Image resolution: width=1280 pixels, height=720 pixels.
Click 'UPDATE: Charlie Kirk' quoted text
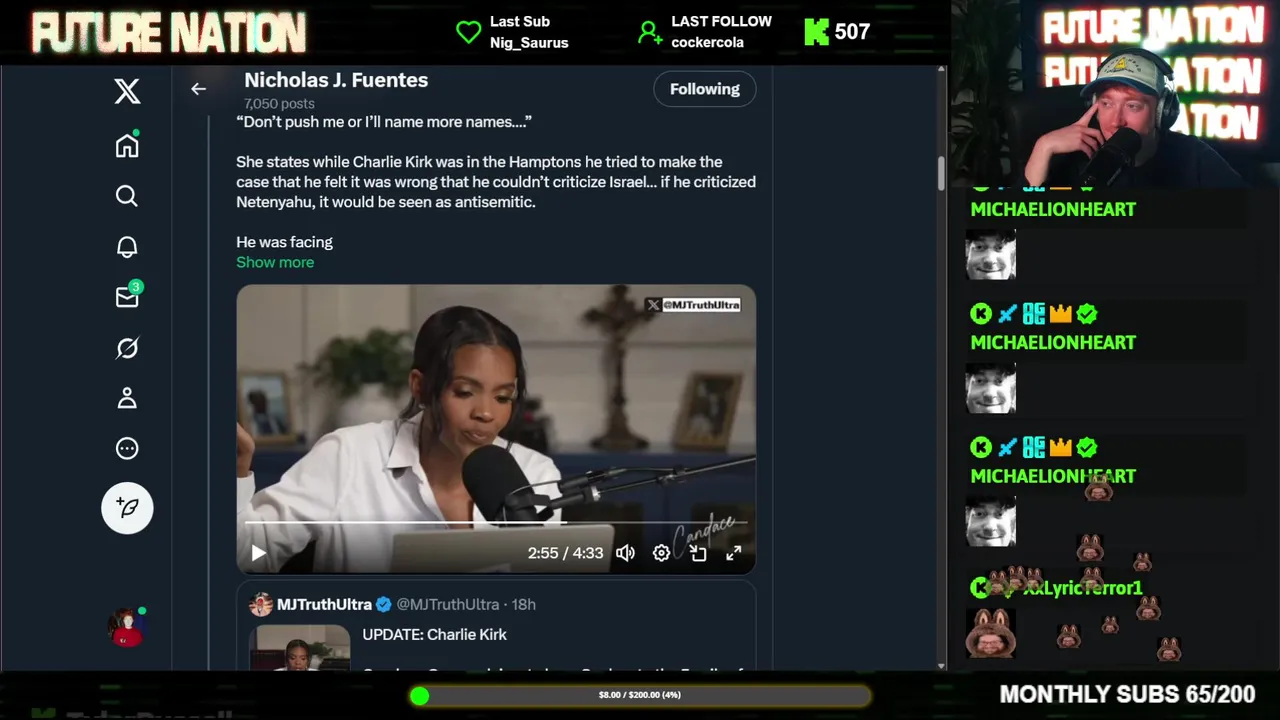pyautogui.click(x=434, y=634)
